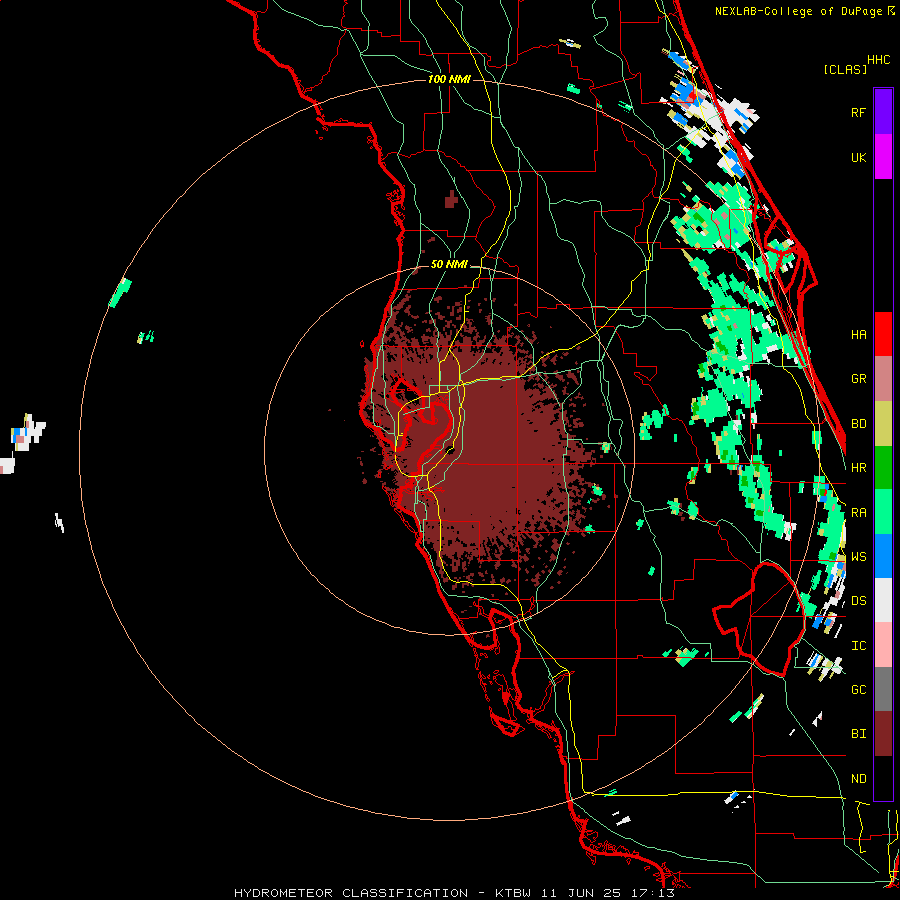Click the HYDROMETEOR CLASSIFICATION KTBW timestamp caption
This screenshot has width=900, height=900.
(454, 893)
